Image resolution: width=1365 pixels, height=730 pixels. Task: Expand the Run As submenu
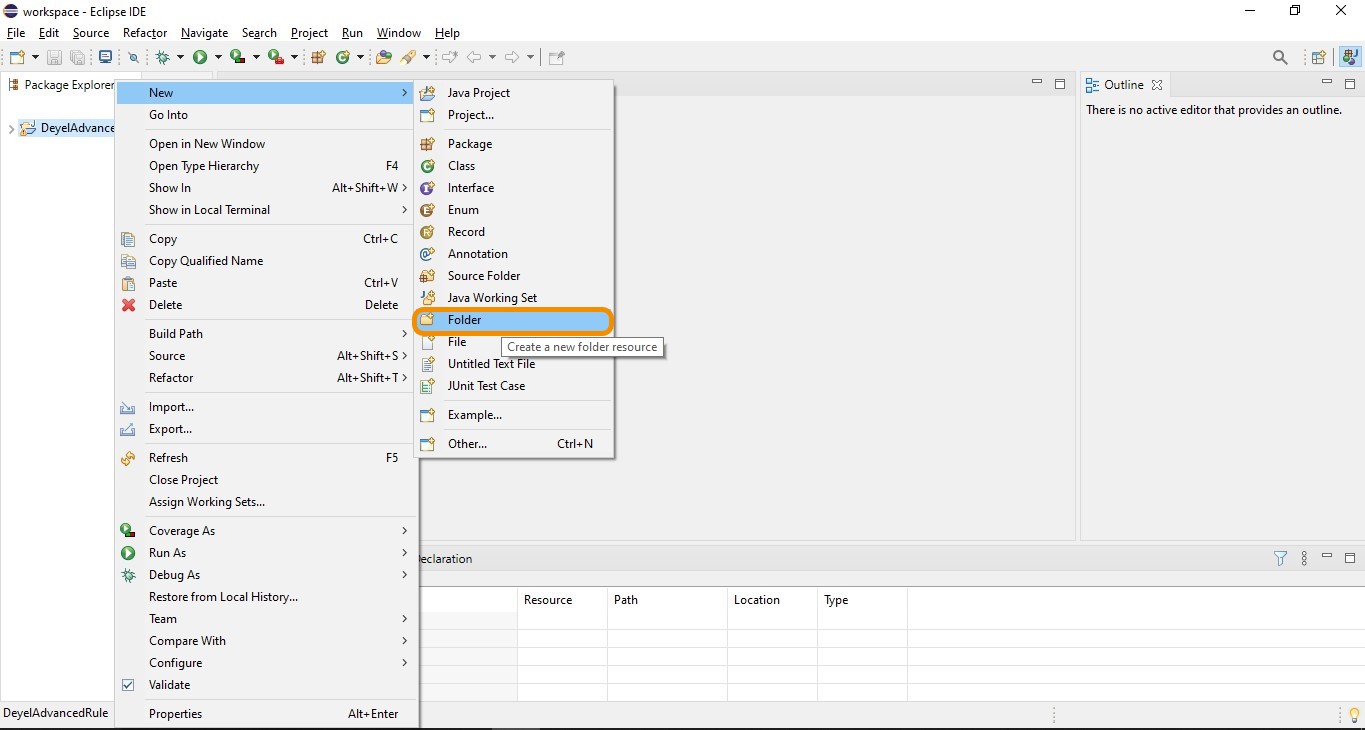click(x=267, y=553)
